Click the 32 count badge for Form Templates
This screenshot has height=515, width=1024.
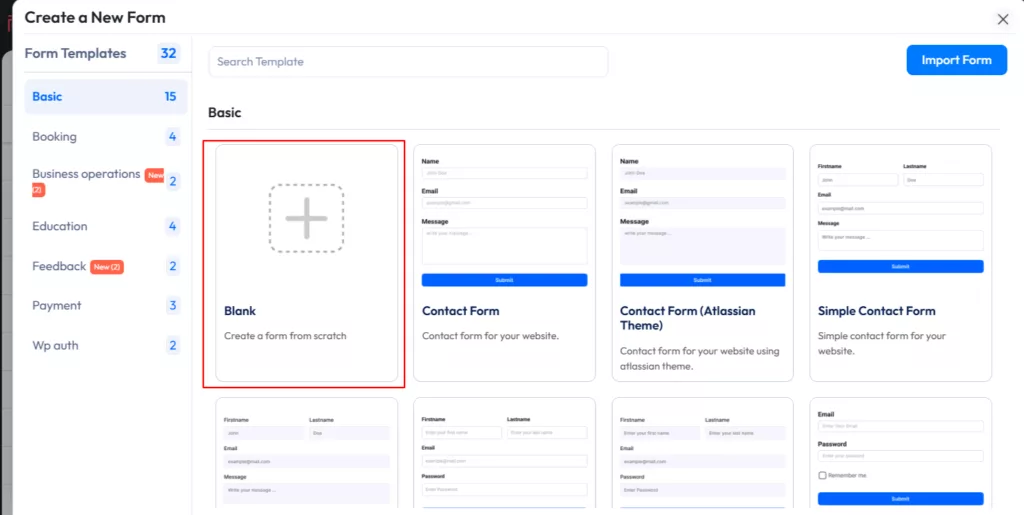[x=168, y=54]
